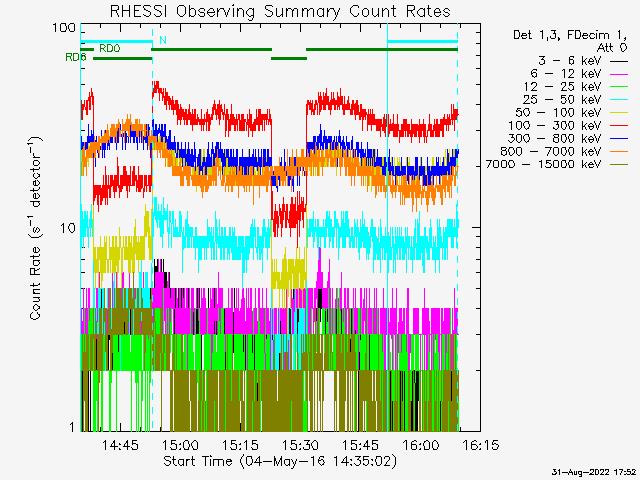Click the 14:45 tick label on time axis
The image size is (640, 480).
tap(121, 444)
